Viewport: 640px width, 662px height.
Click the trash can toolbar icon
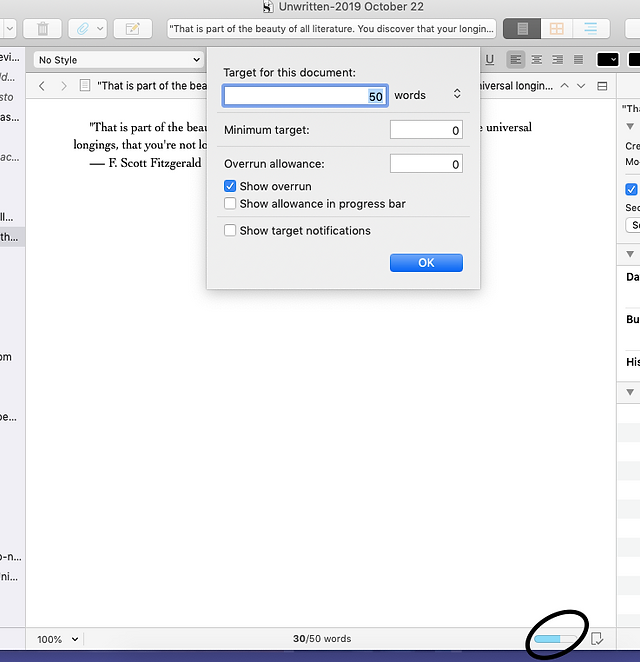click(x=42, y=29)
